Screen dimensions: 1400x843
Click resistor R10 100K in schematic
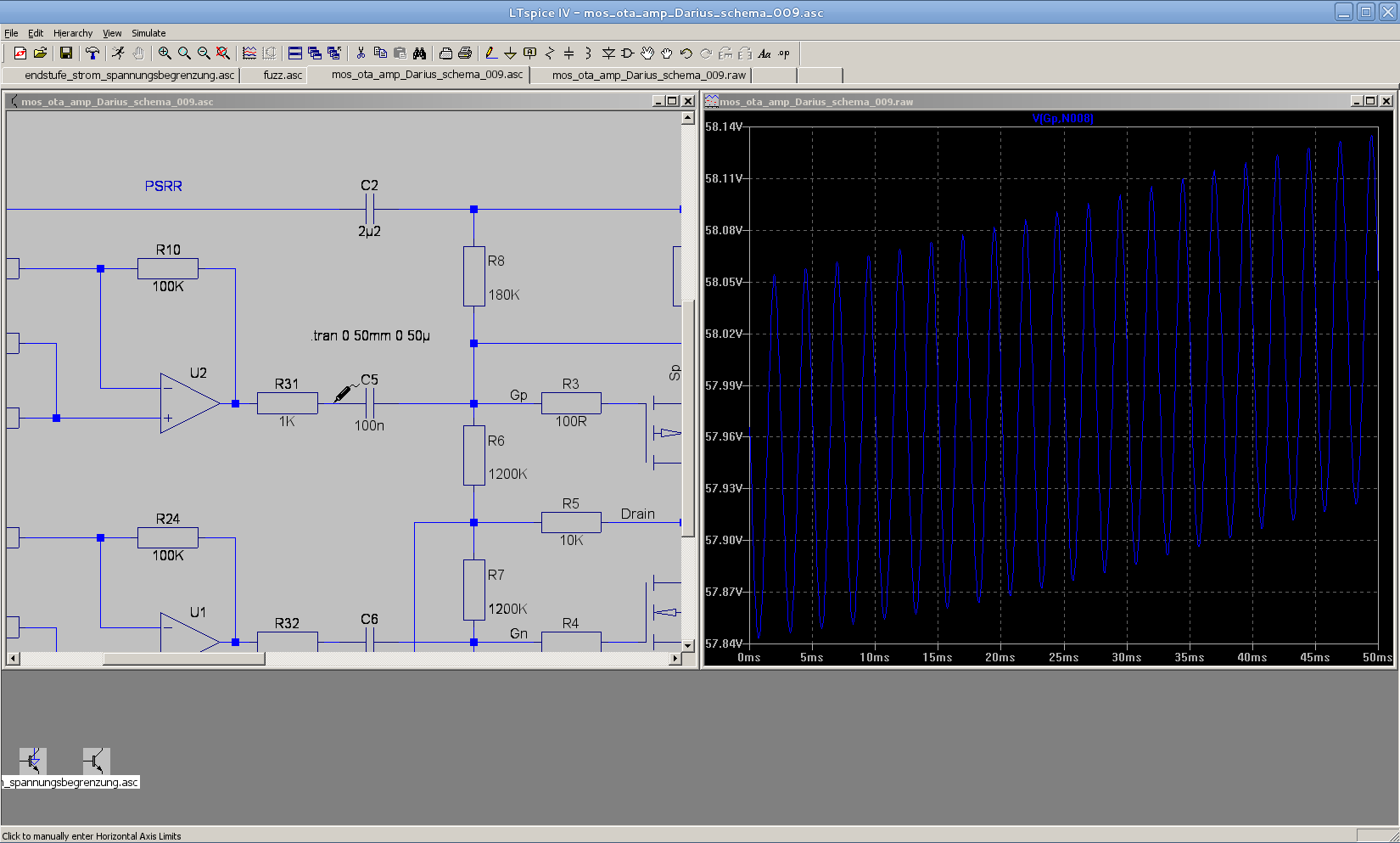click(168, 268)
